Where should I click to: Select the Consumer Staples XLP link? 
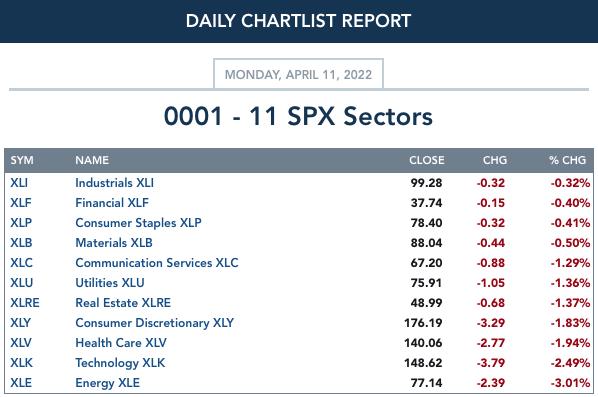tap(138, 223)
